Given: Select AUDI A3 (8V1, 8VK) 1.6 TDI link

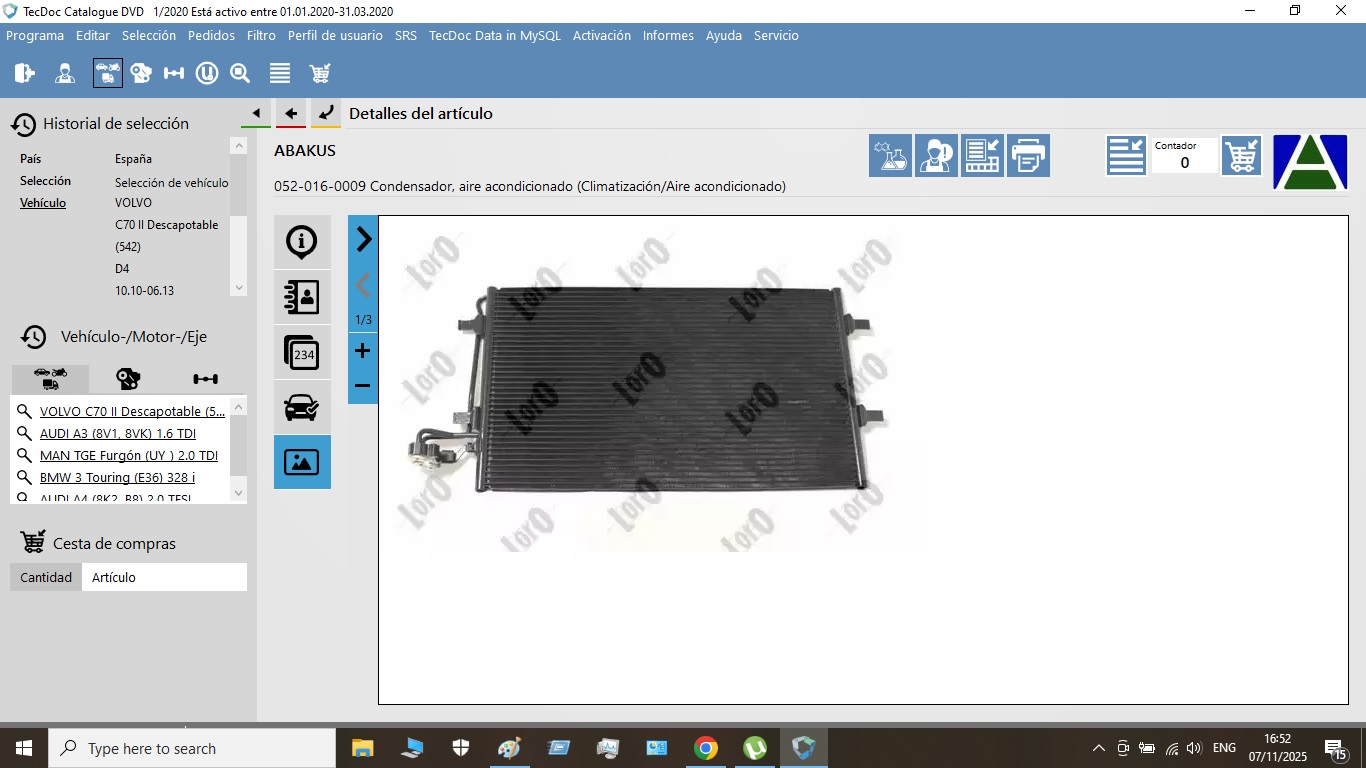Looking at the screenshot, I should (x=117, y=434).
